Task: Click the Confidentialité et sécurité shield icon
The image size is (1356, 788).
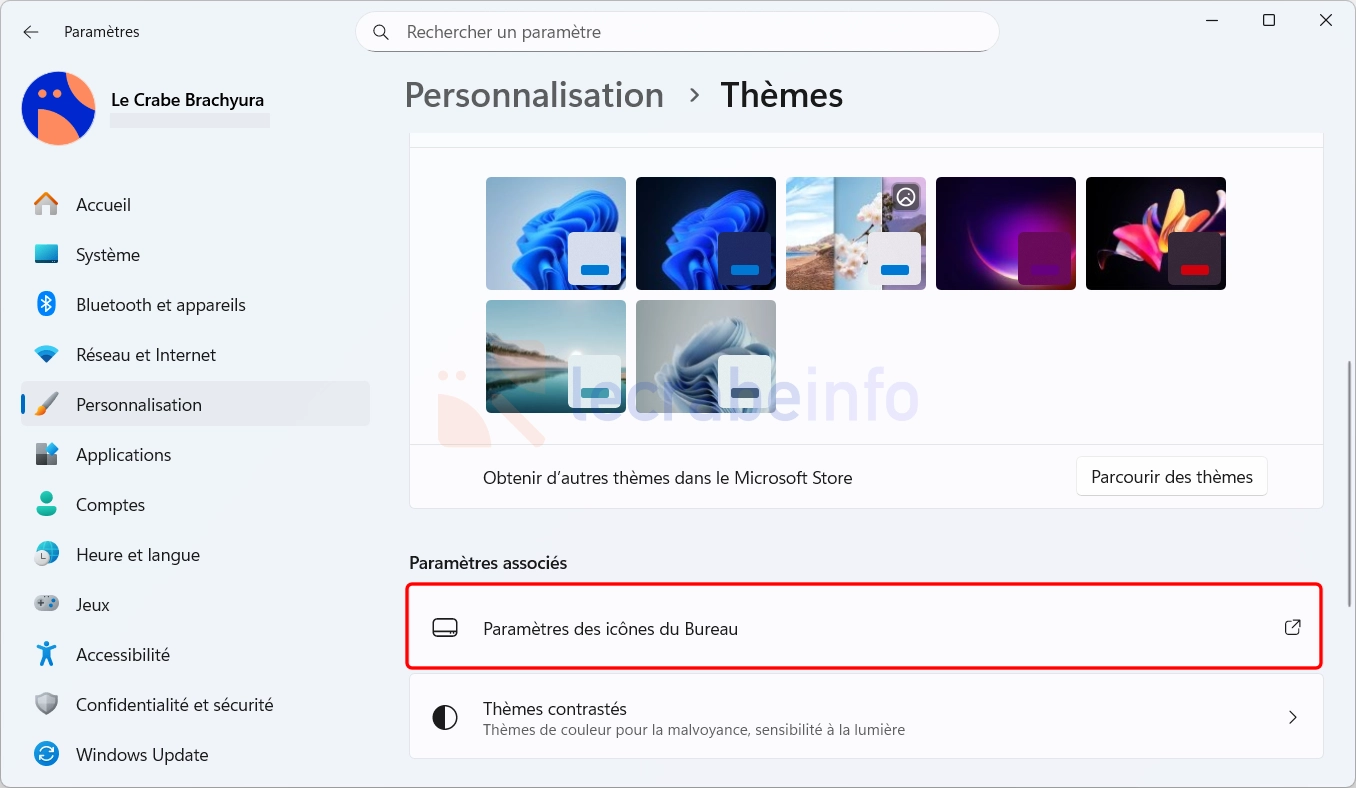Action: click(x=46, y=704)
